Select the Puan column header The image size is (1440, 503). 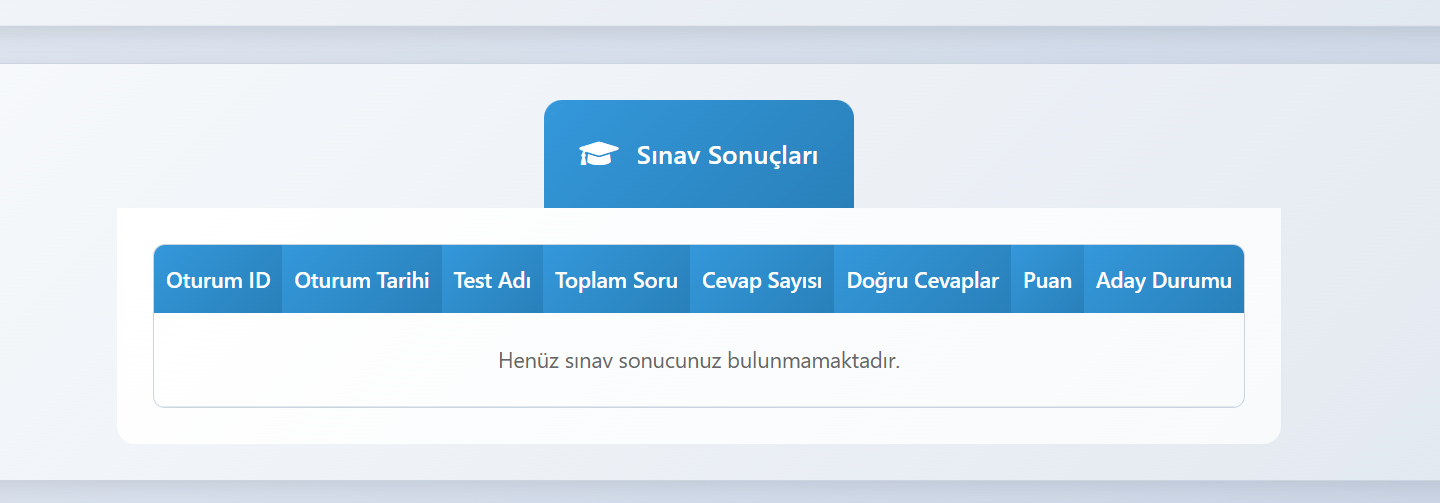tap(1047, 280)
